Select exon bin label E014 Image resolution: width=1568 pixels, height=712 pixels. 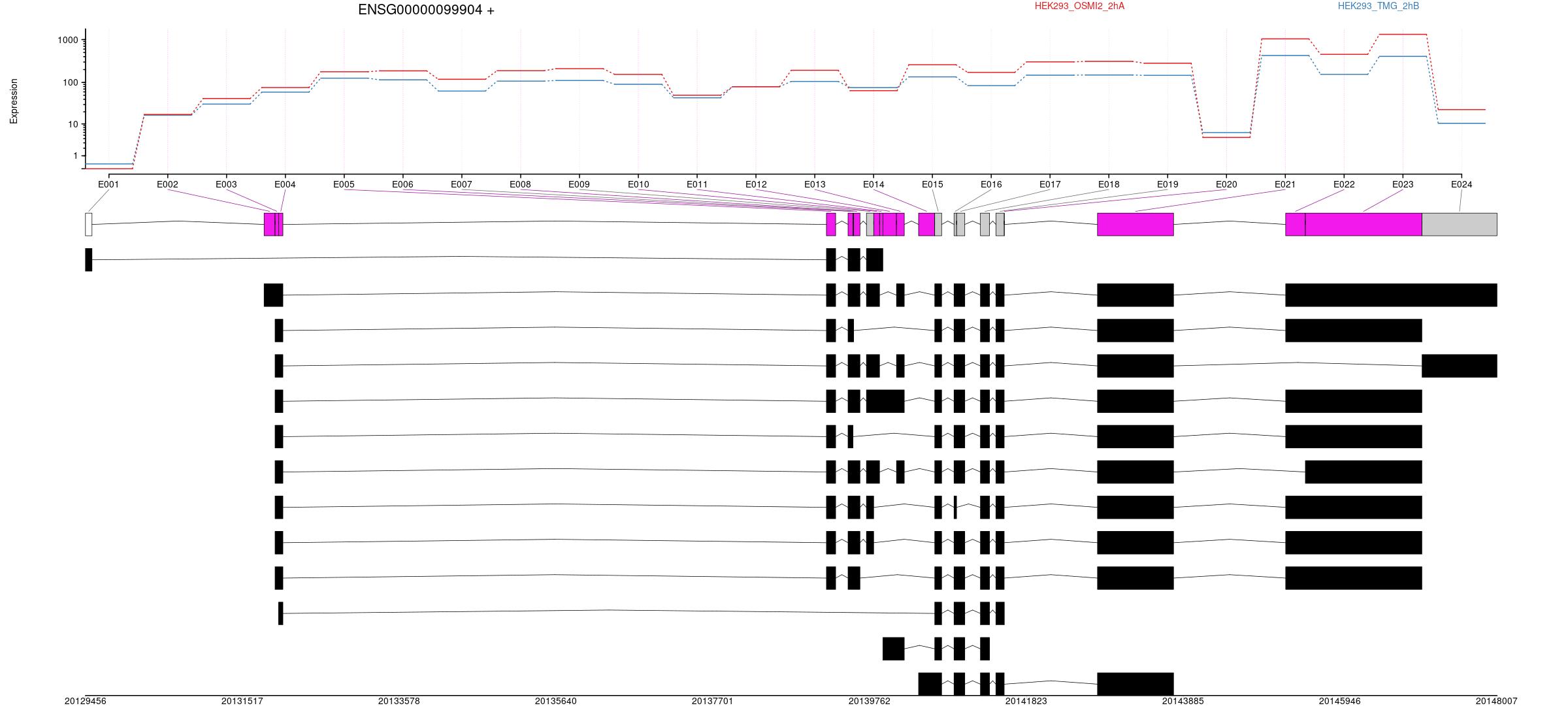(874, 184)
